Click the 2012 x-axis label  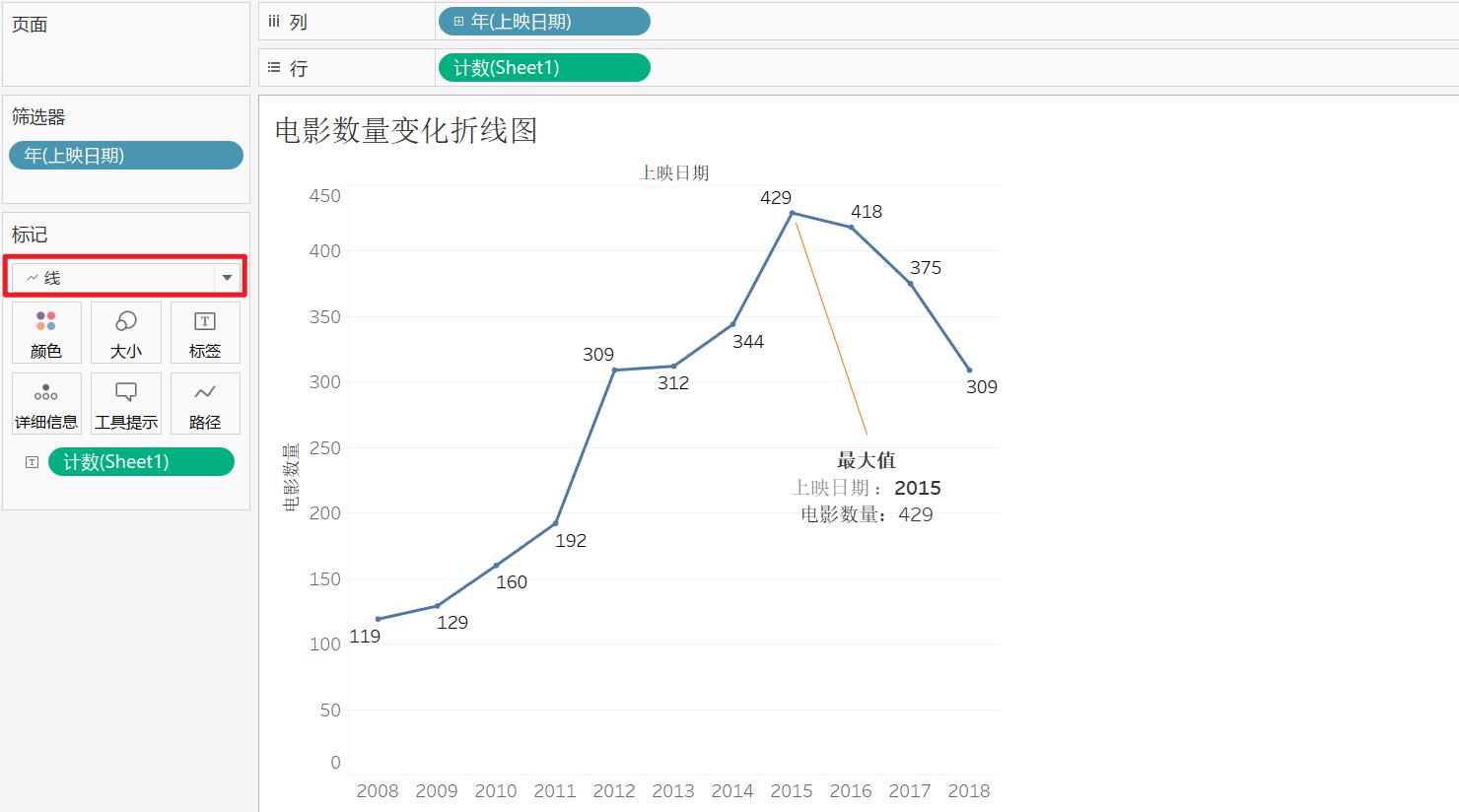point(614,791)
